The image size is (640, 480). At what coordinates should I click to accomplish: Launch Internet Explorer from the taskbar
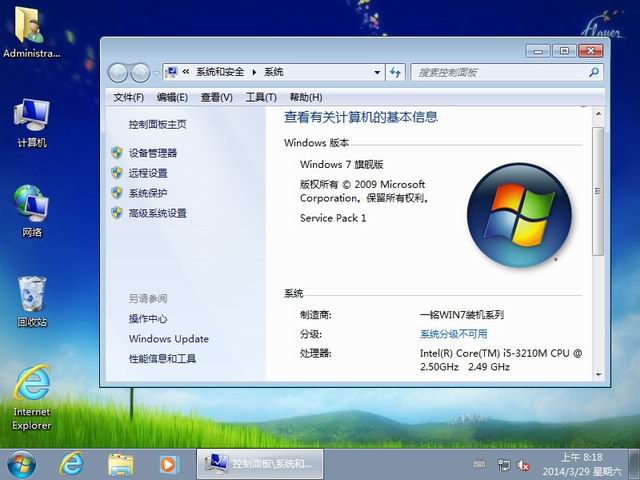tap(71, 464)
